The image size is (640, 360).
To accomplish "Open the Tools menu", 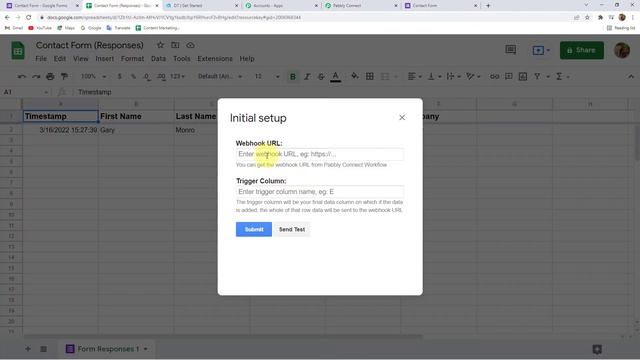I will coord(182,59).
